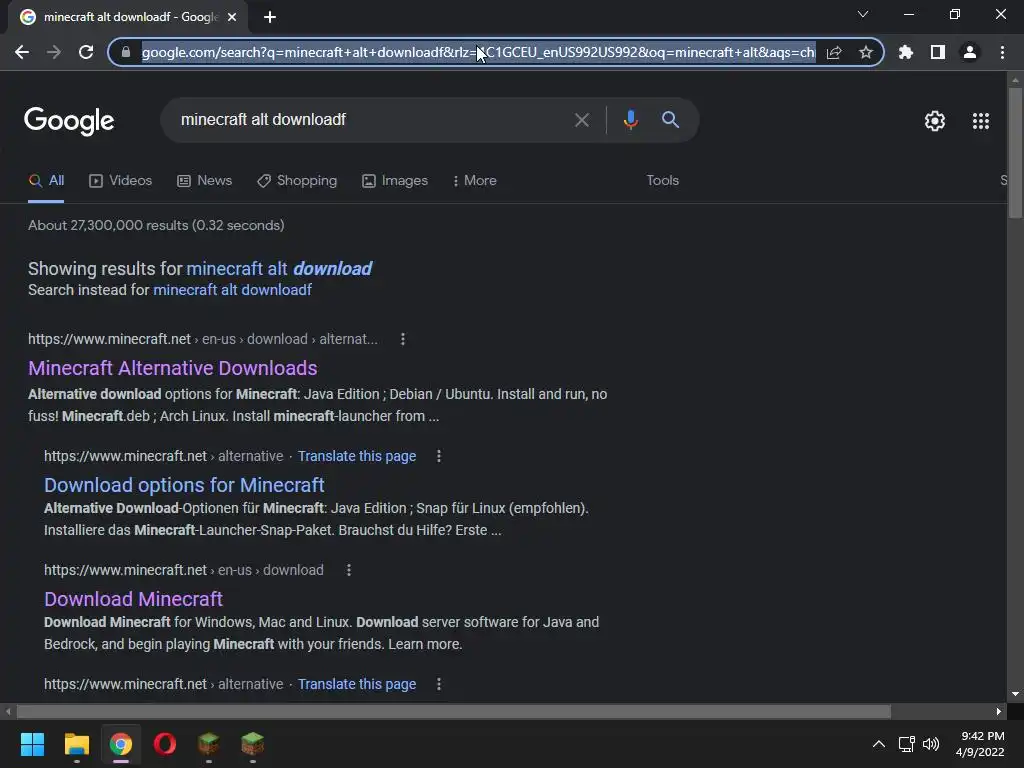Open volume control in tray
This screenshot has width=1024, height=768.
point(931,744)
